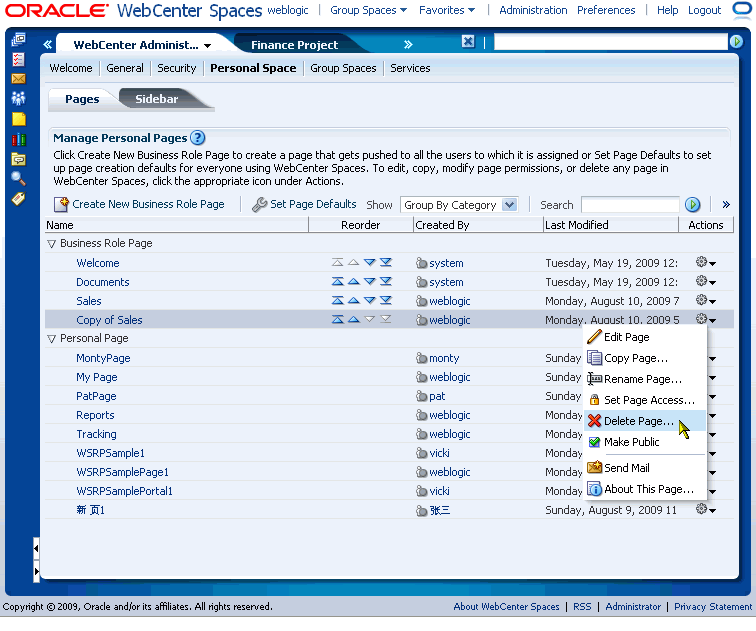Open the sidebar mail envelope icon
The height and width of the screenshot is (631, 756).
pos(18,79)
